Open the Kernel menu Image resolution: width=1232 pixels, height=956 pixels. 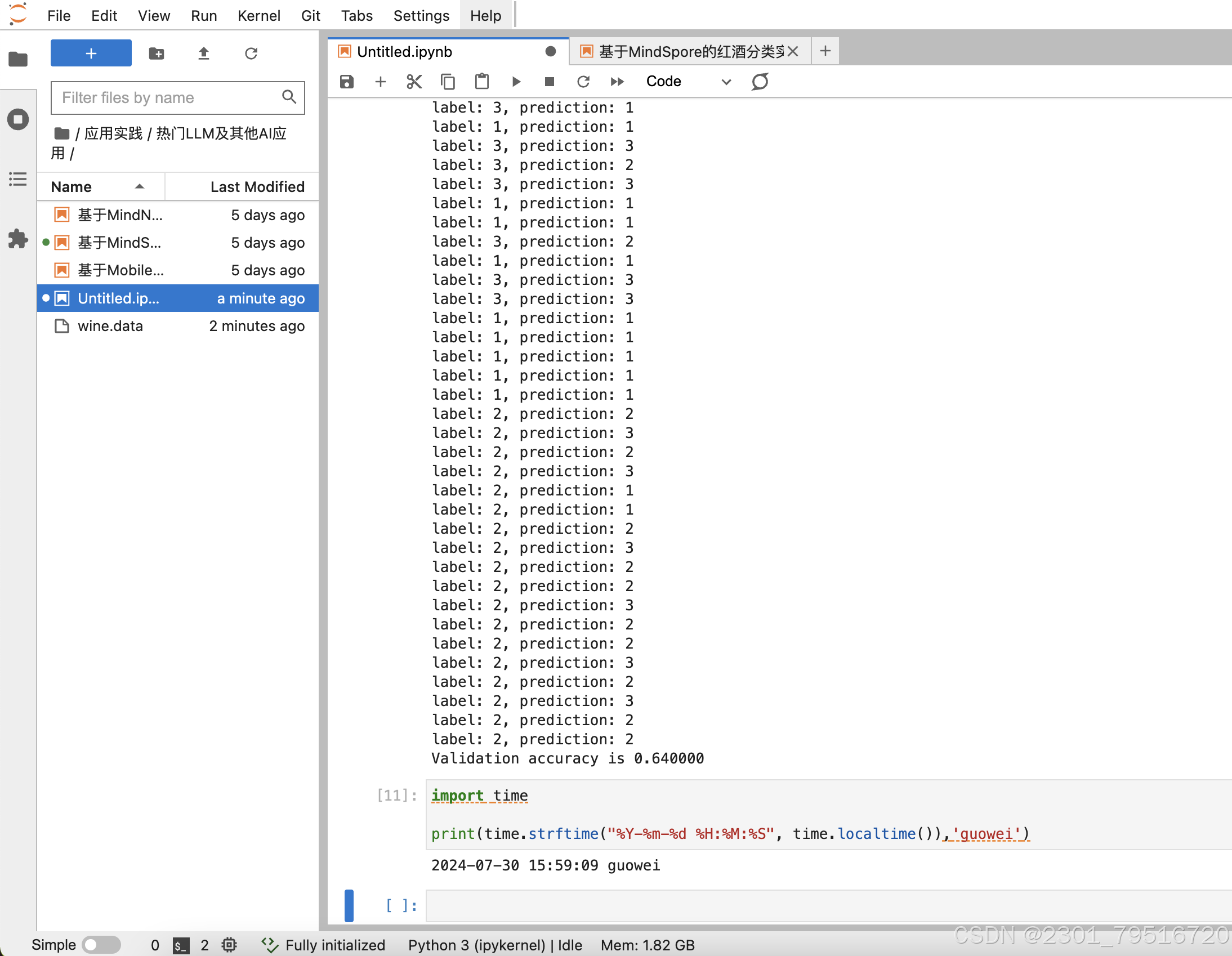coord(258,16)
